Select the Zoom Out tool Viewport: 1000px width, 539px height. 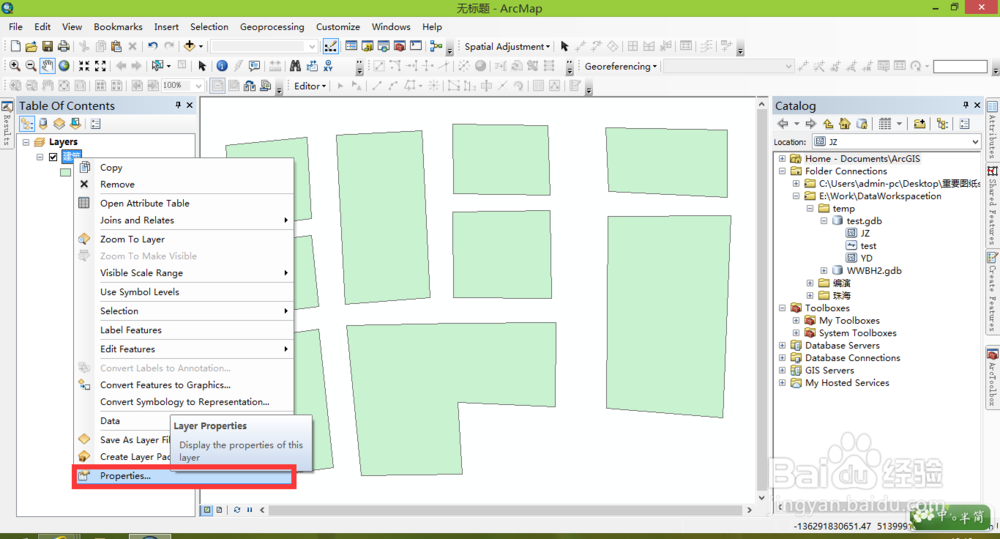click(x=31, y=66)
